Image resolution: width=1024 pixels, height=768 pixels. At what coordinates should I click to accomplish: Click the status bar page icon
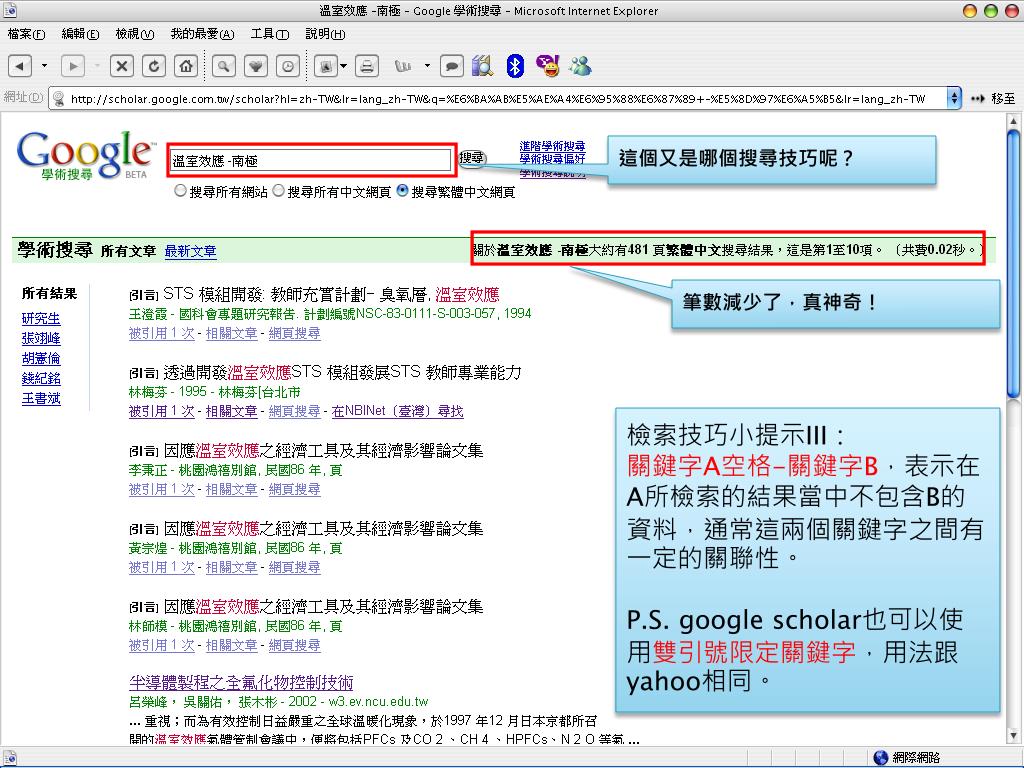[9, 758]
